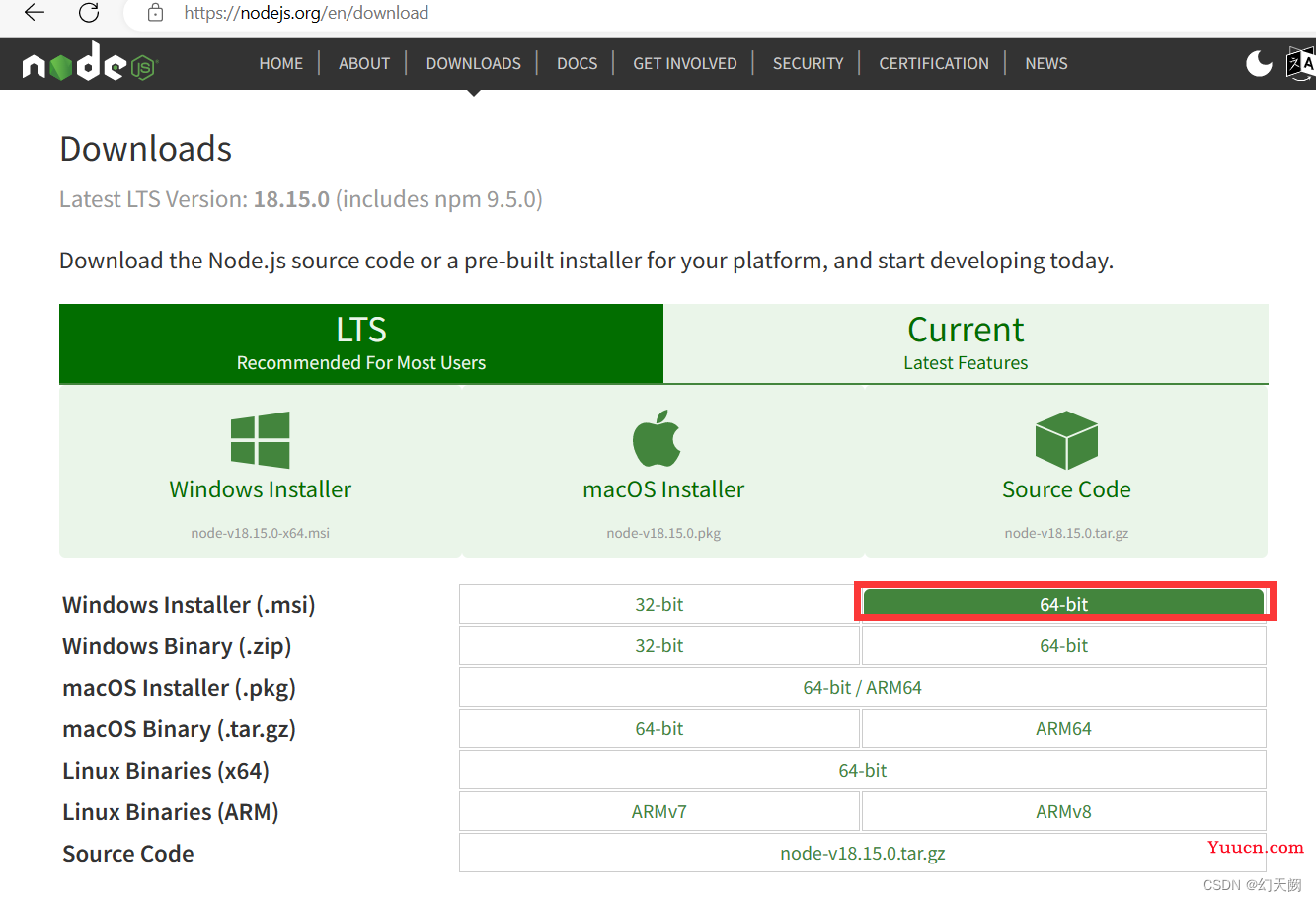
Task: Reload the page using refresh icon
Action: tap(89, 13)
